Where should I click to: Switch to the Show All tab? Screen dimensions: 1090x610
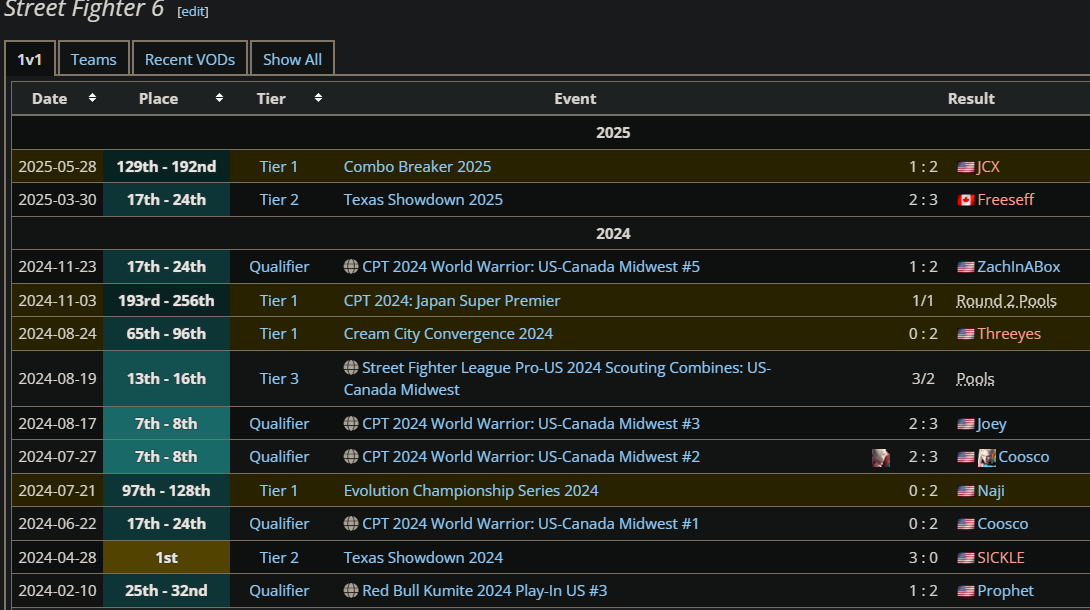[x=292, y=60]
